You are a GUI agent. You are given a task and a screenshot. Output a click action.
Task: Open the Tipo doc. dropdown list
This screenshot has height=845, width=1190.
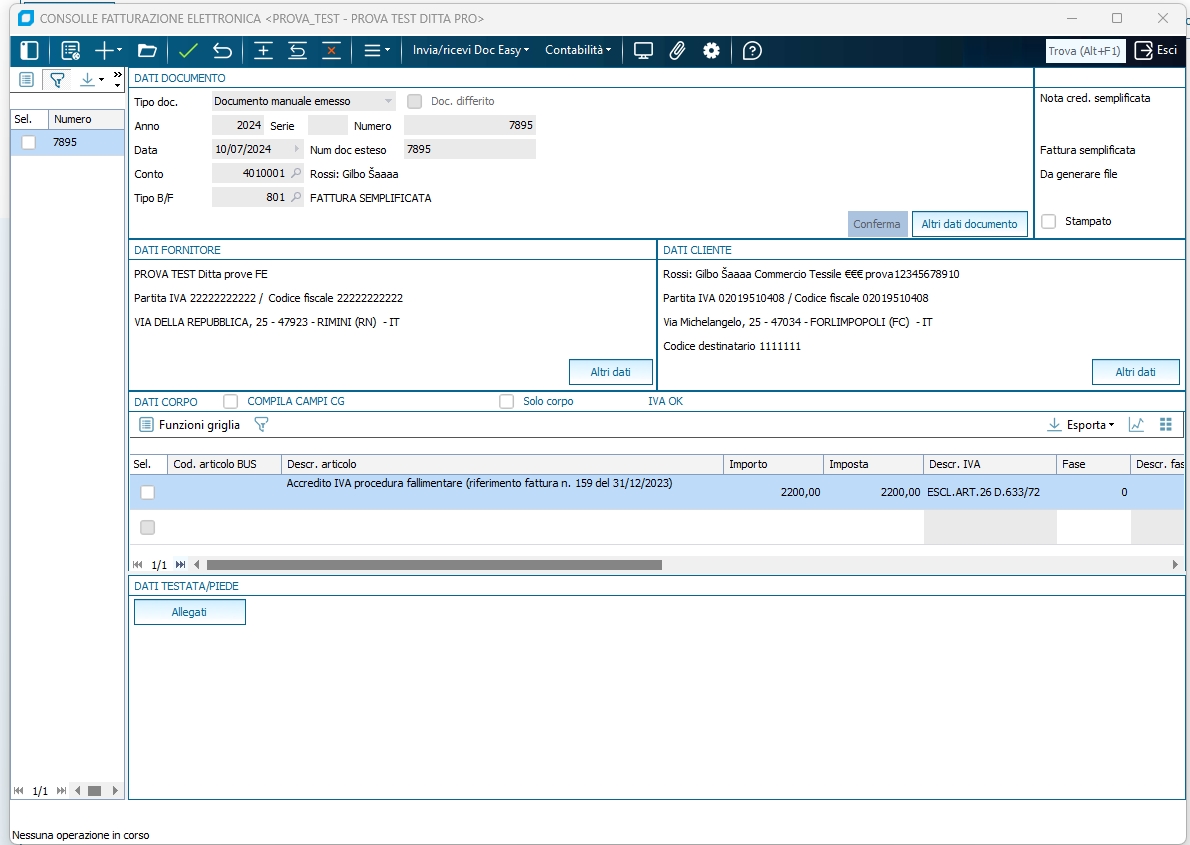coord(388,101)
